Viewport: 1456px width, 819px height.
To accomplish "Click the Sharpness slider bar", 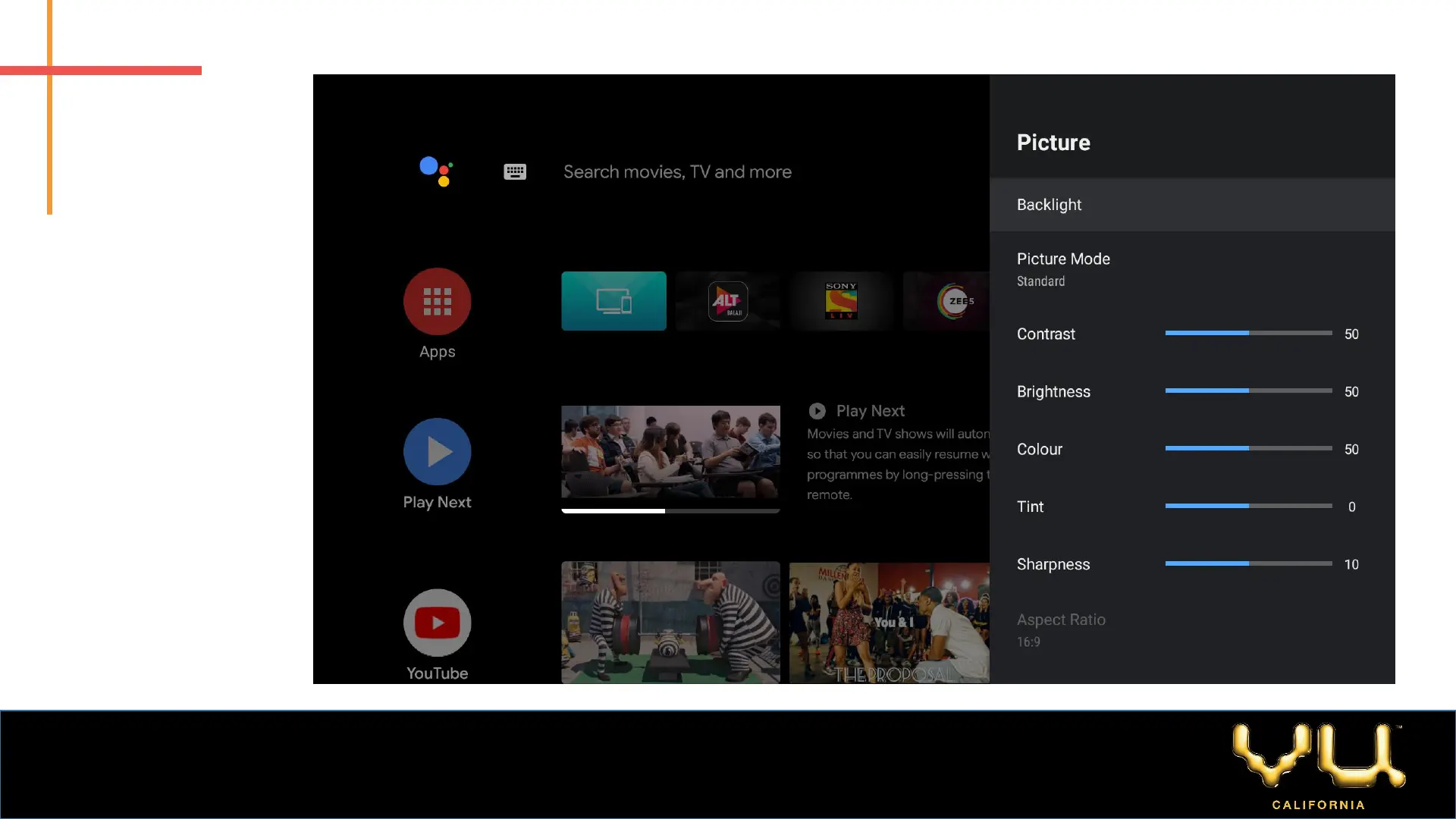I will [1248, 563].
